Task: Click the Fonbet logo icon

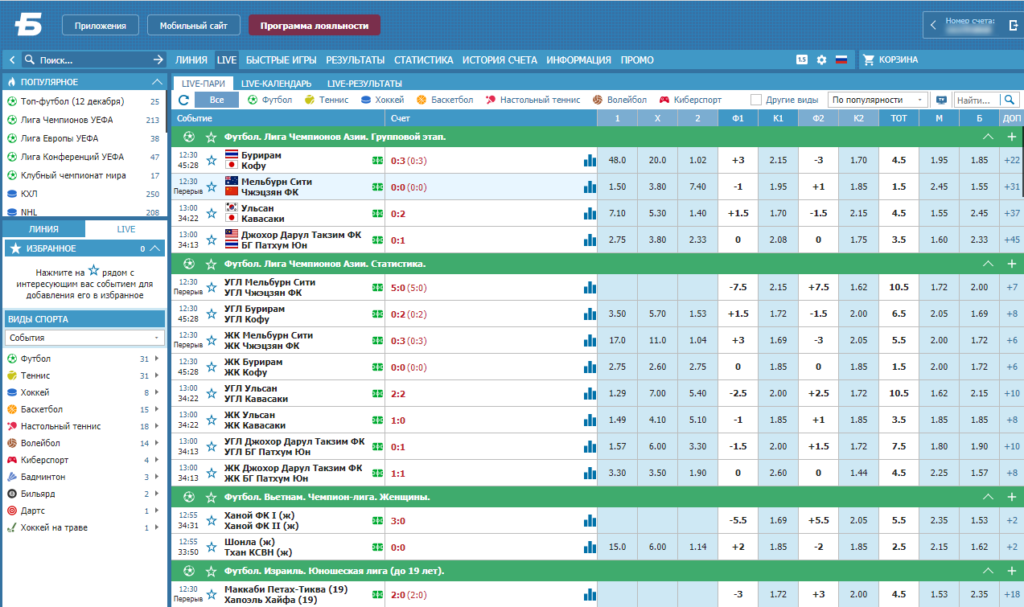Action: pos(28,25)
